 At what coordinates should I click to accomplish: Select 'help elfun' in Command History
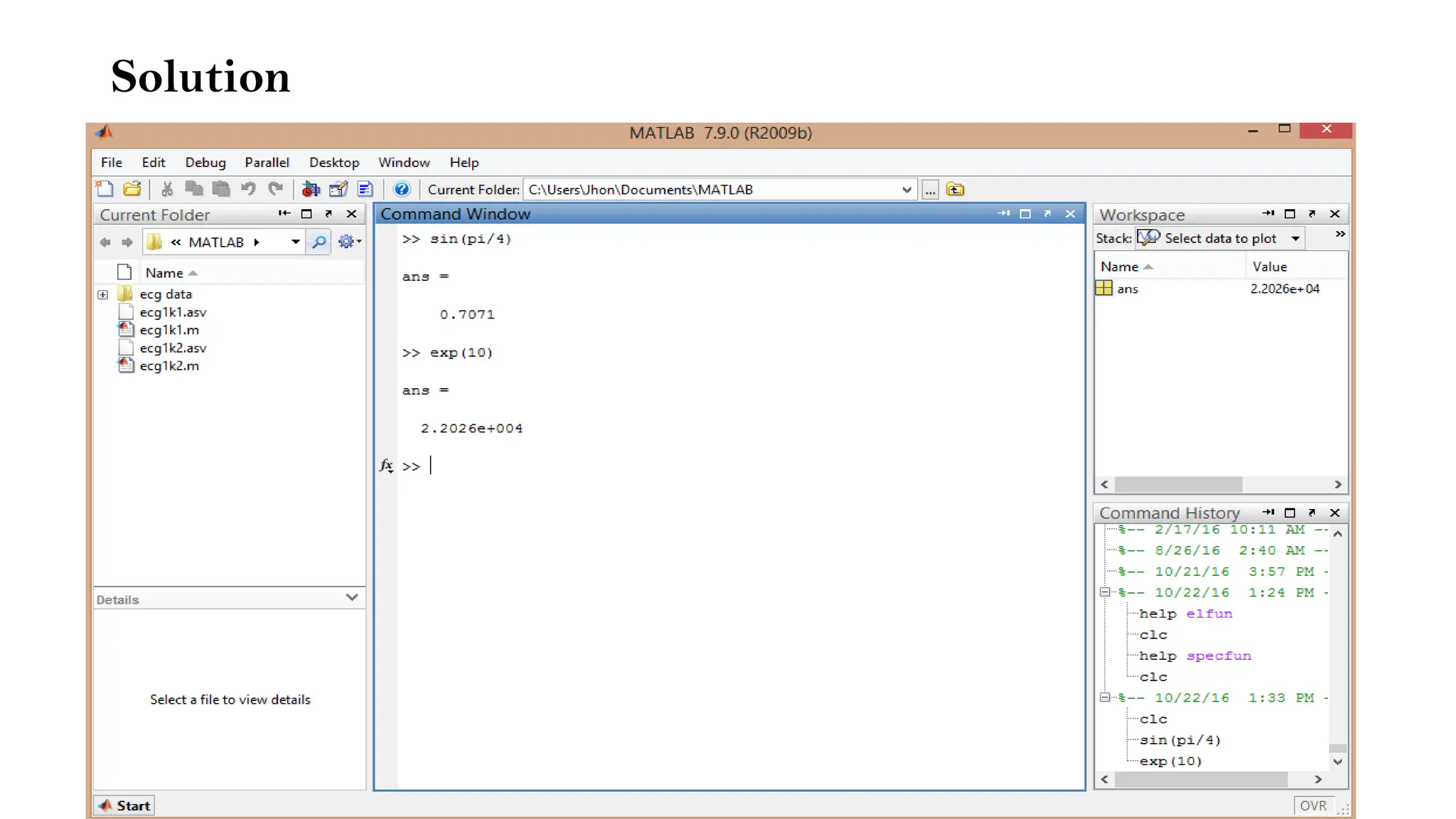coord(1185,614)
